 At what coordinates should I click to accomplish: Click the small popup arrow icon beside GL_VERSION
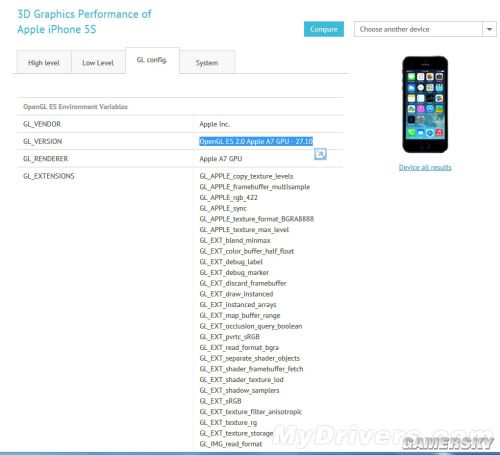pos(320,154)
